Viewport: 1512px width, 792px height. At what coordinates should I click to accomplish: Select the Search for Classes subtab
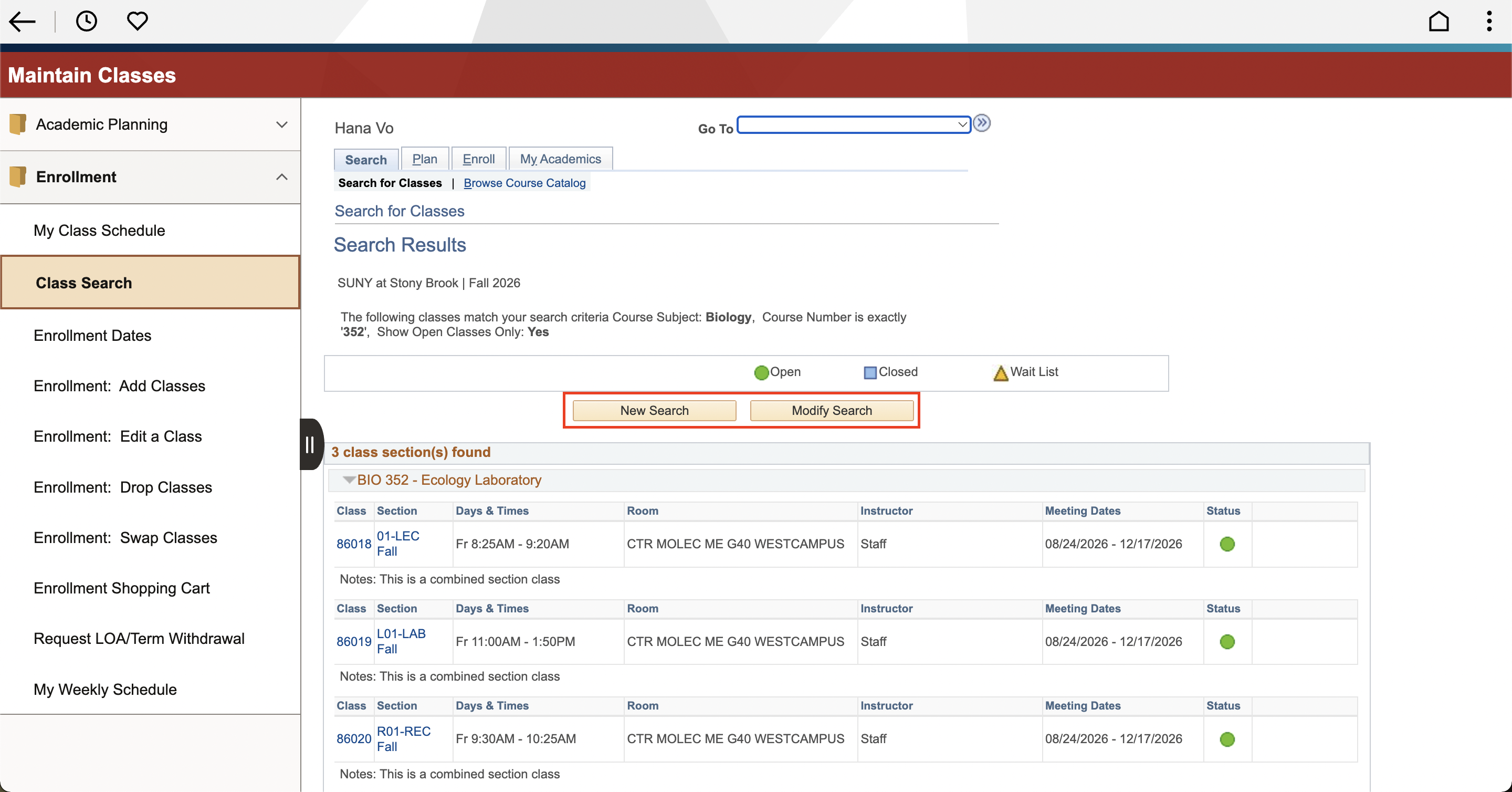(x=390, y=183)
